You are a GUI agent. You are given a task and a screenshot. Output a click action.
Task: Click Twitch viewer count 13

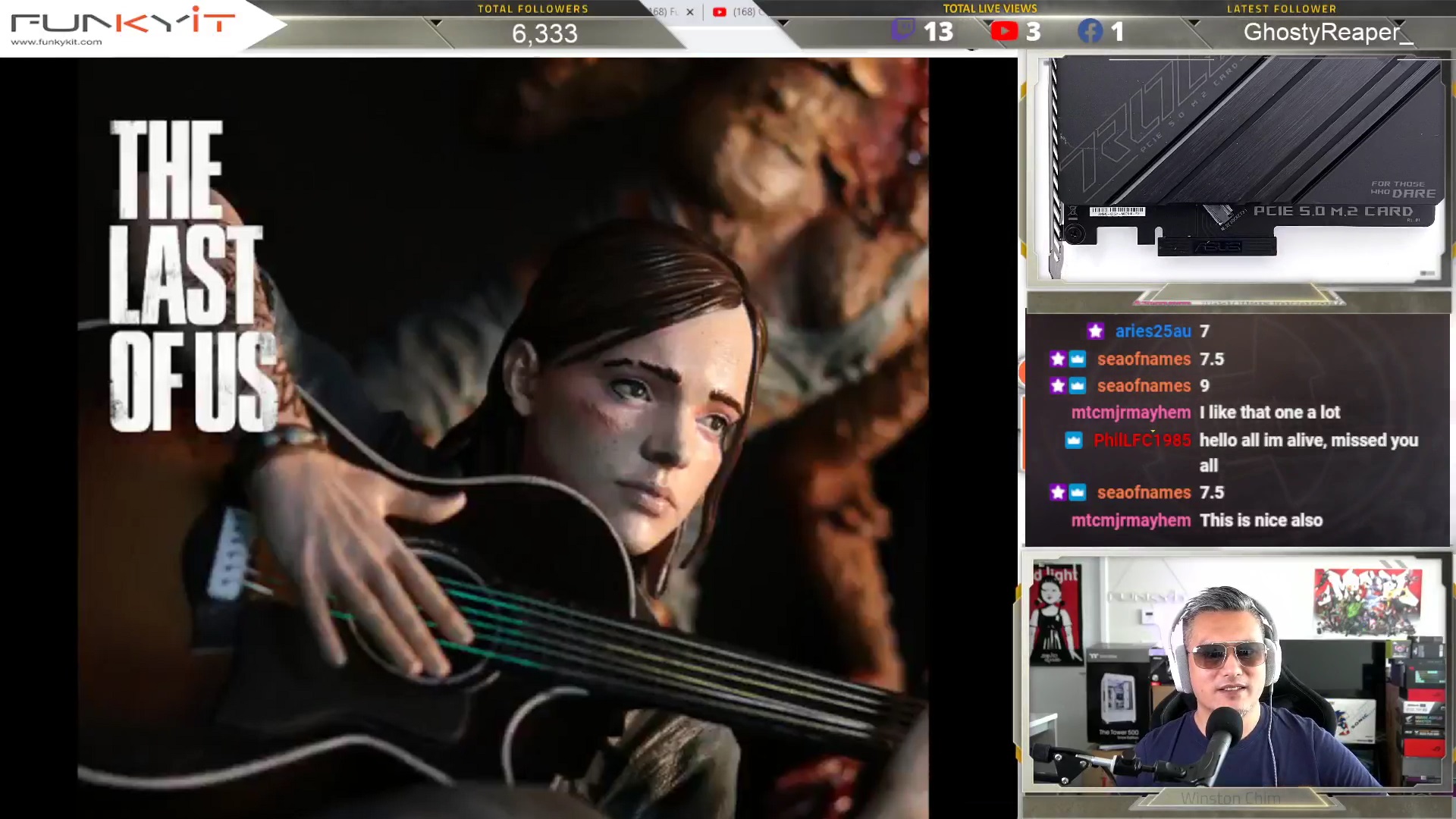click(x=938, y=32)
